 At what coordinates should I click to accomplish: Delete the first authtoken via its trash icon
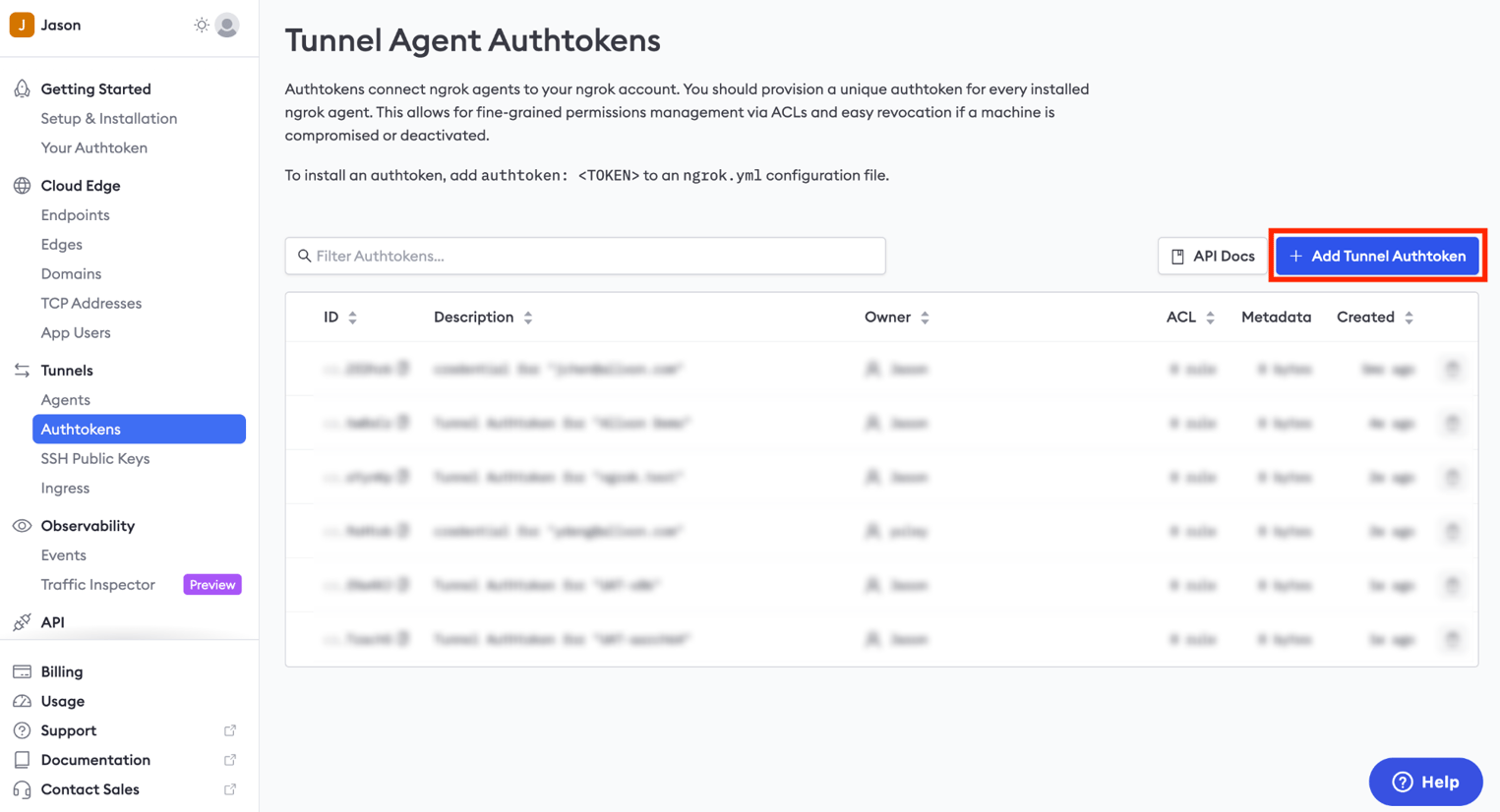click(1453, 368)
